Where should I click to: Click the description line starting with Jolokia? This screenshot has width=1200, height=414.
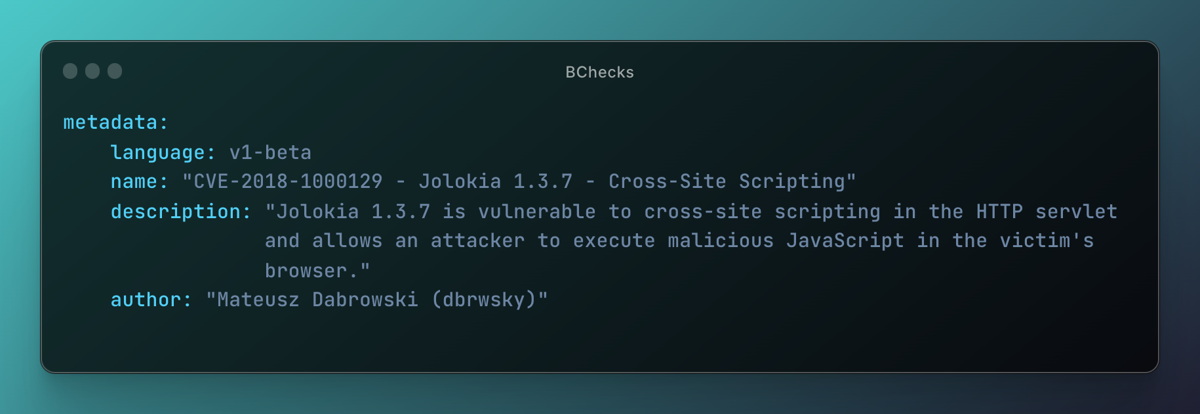tap(691, 212)
